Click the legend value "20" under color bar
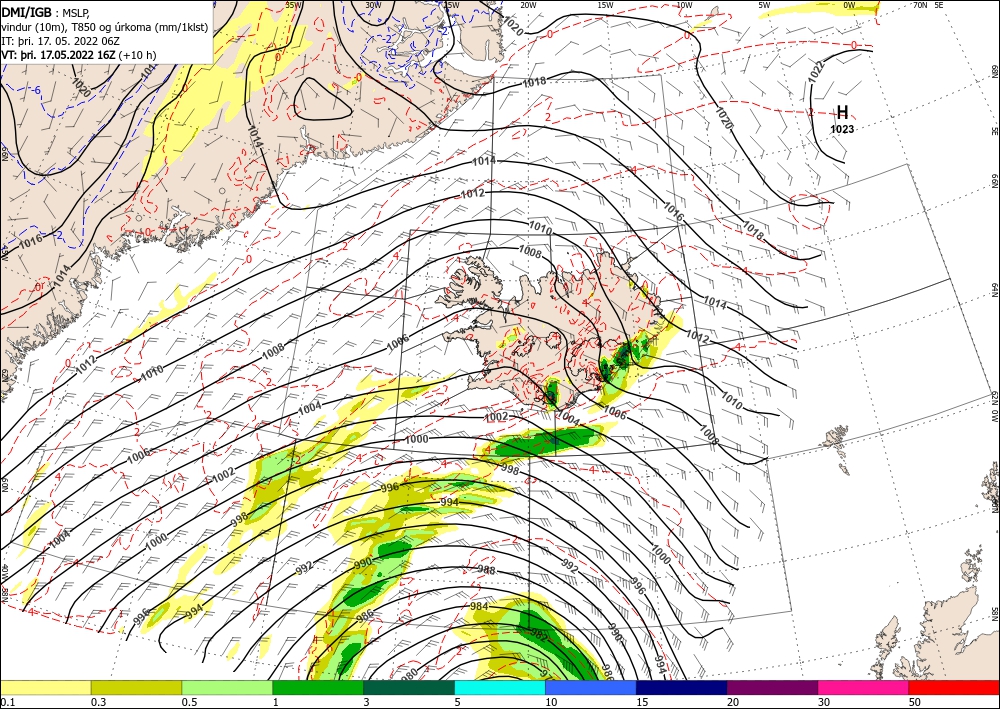 click(733, 702)
